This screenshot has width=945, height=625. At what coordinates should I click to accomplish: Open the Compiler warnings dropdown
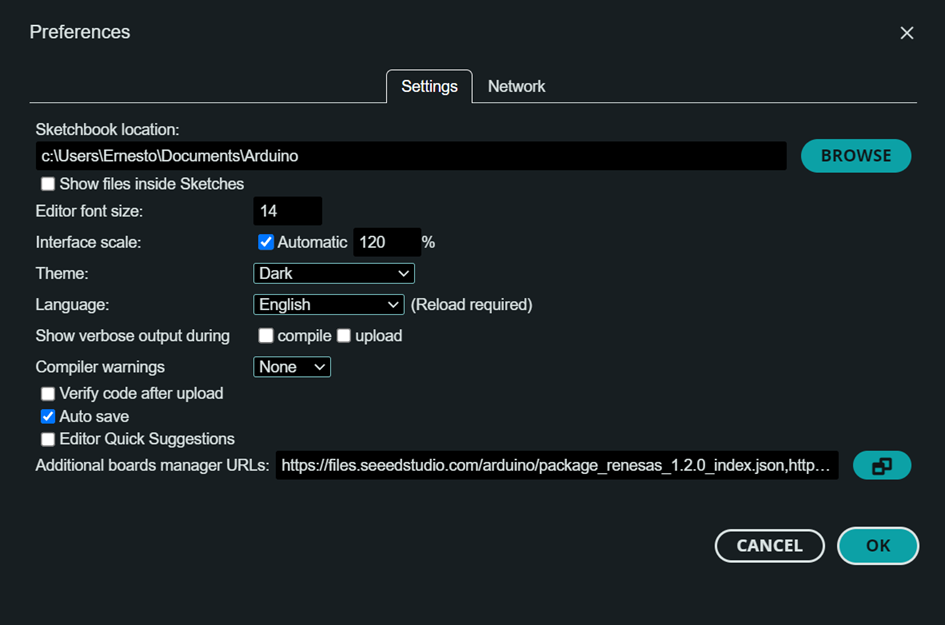click(x=292, y=367)
